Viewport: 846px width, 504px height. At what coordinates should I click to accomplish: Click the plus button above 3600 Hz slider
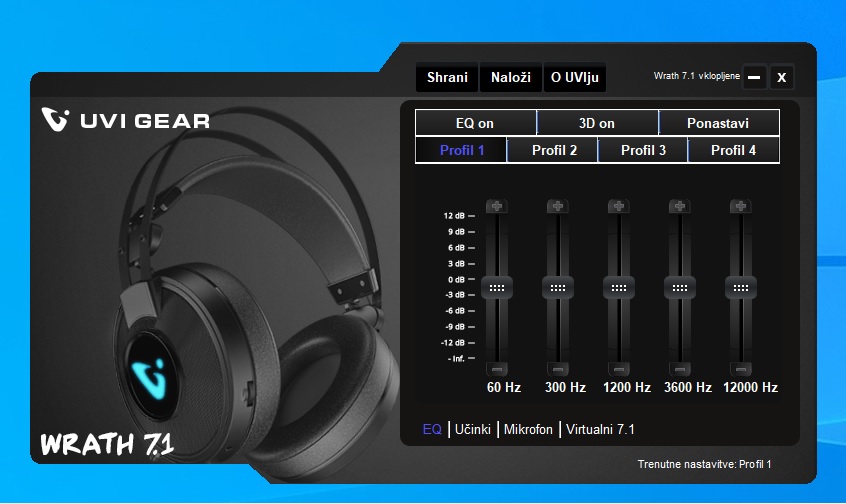pos(679,206)
